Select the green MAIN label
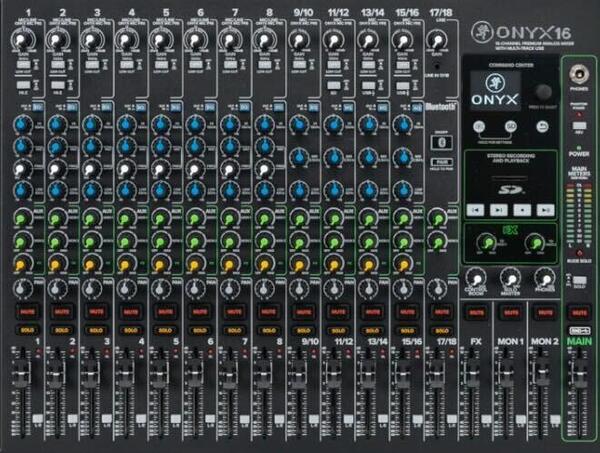This screenshot has width=600, height=453. 579,341
